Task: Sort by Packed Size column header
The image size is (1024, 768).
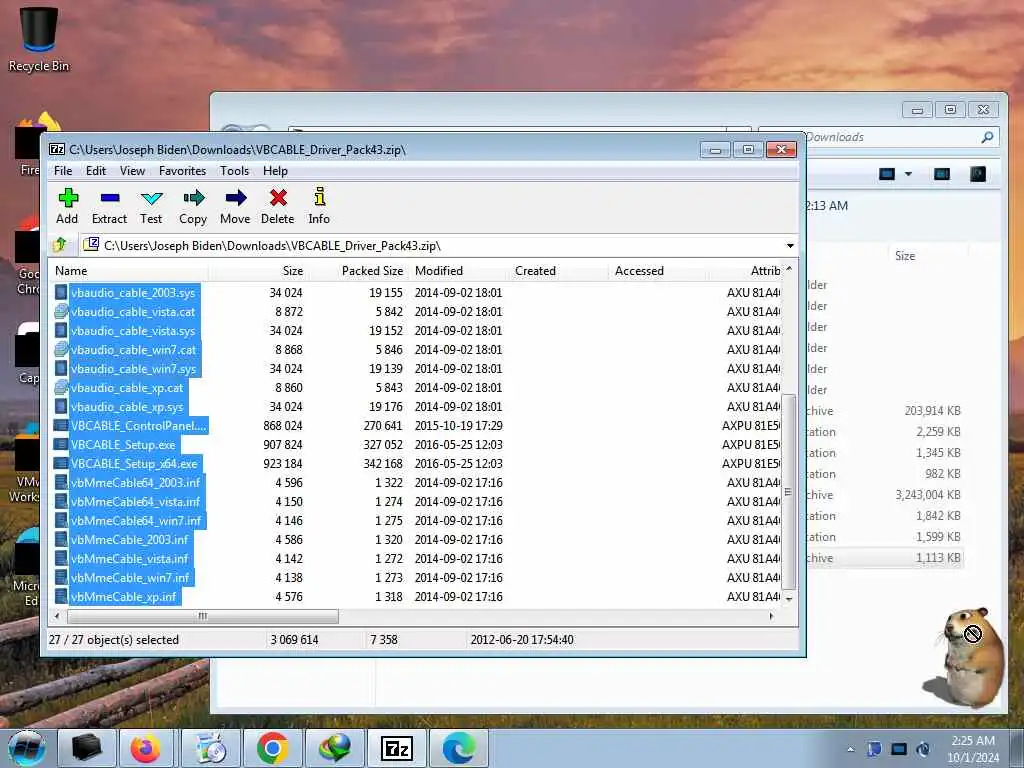Action: coord(358,270)
